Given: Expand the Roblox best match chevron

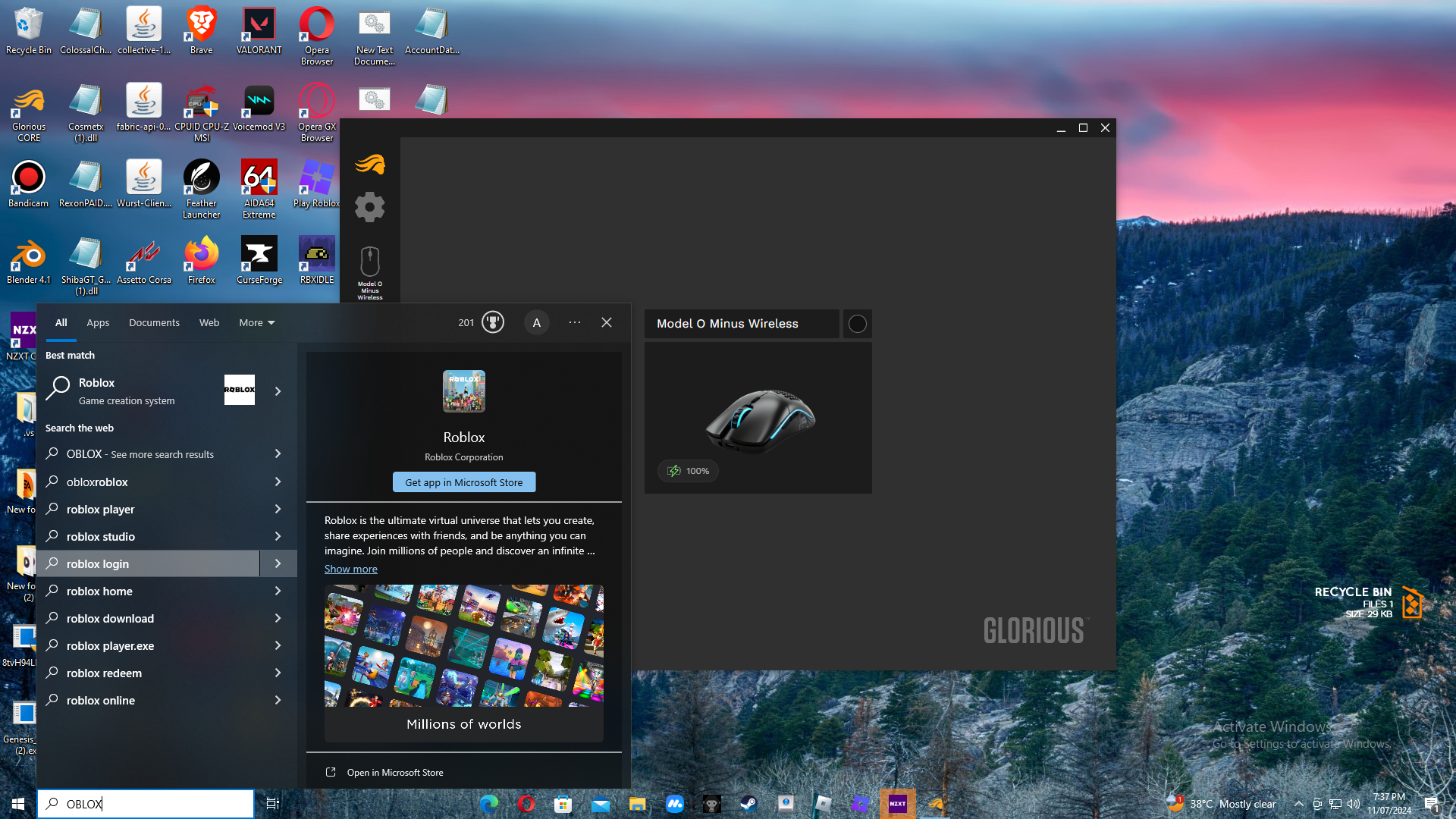Looking at the screenshot, I should [278, 391].
